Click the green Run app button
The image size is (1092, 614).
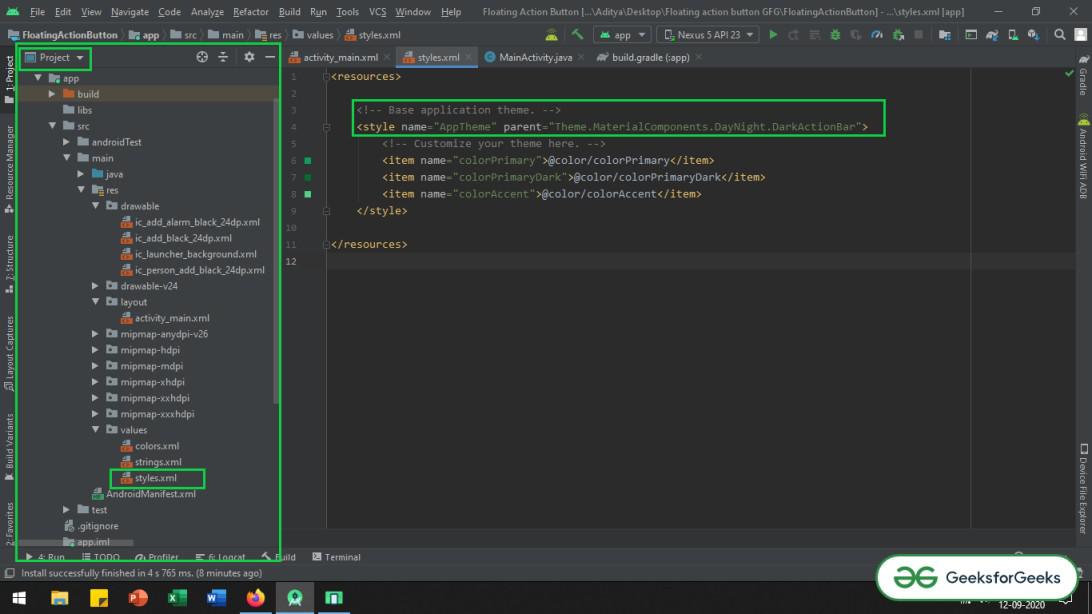(x=773, y=35)
